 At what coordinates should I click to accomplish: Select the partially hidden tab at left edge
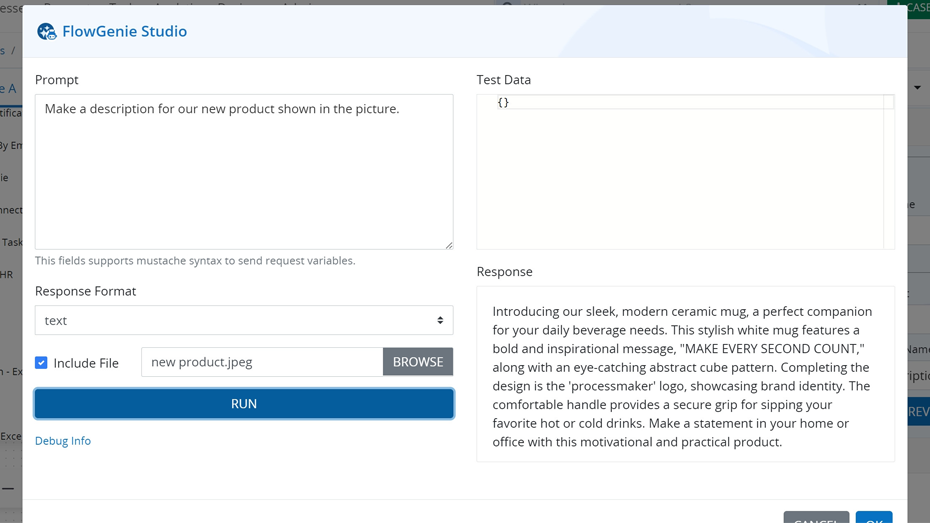pos(8,89)
